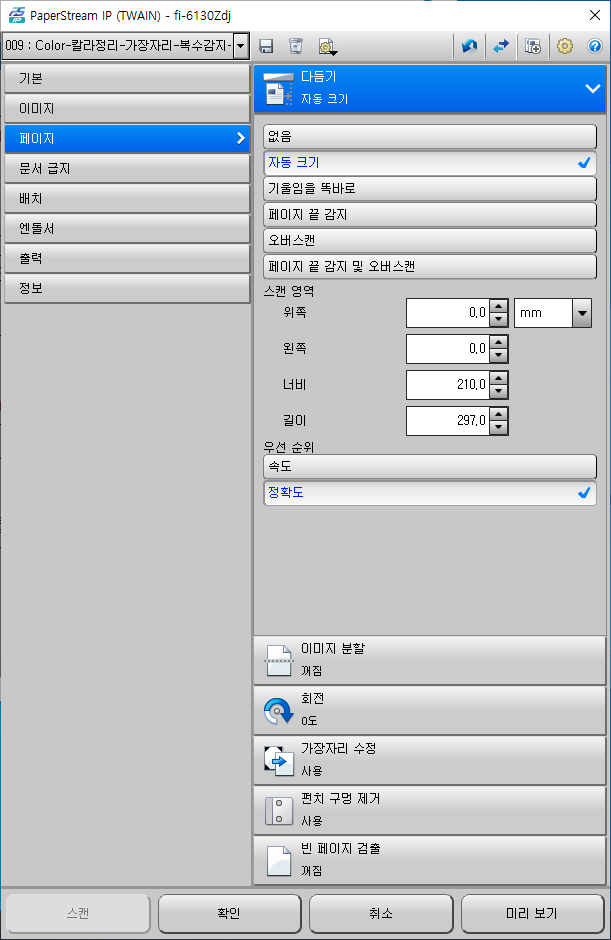Viewport: 611px width, 940px height.
Task: Select the 정확도 priority option
Action: click(430, 493)
